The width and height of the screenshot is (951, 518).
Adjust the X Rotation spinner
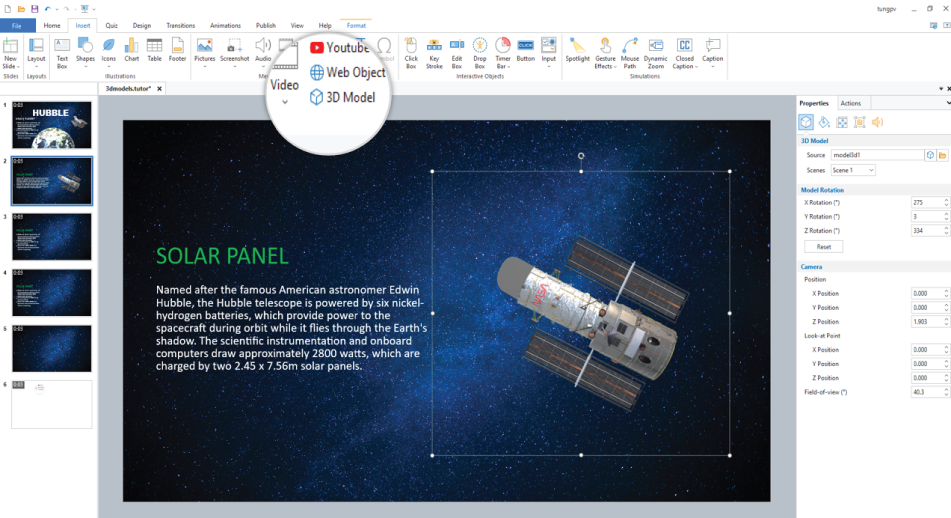point(946,203)
